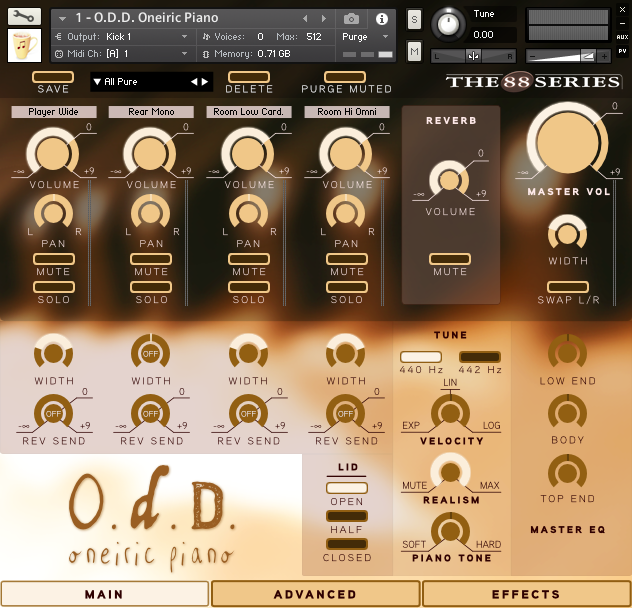This screenshot has width=632, height=608.
Task: Click the wrench edit instrument icon
Action: 24,16
